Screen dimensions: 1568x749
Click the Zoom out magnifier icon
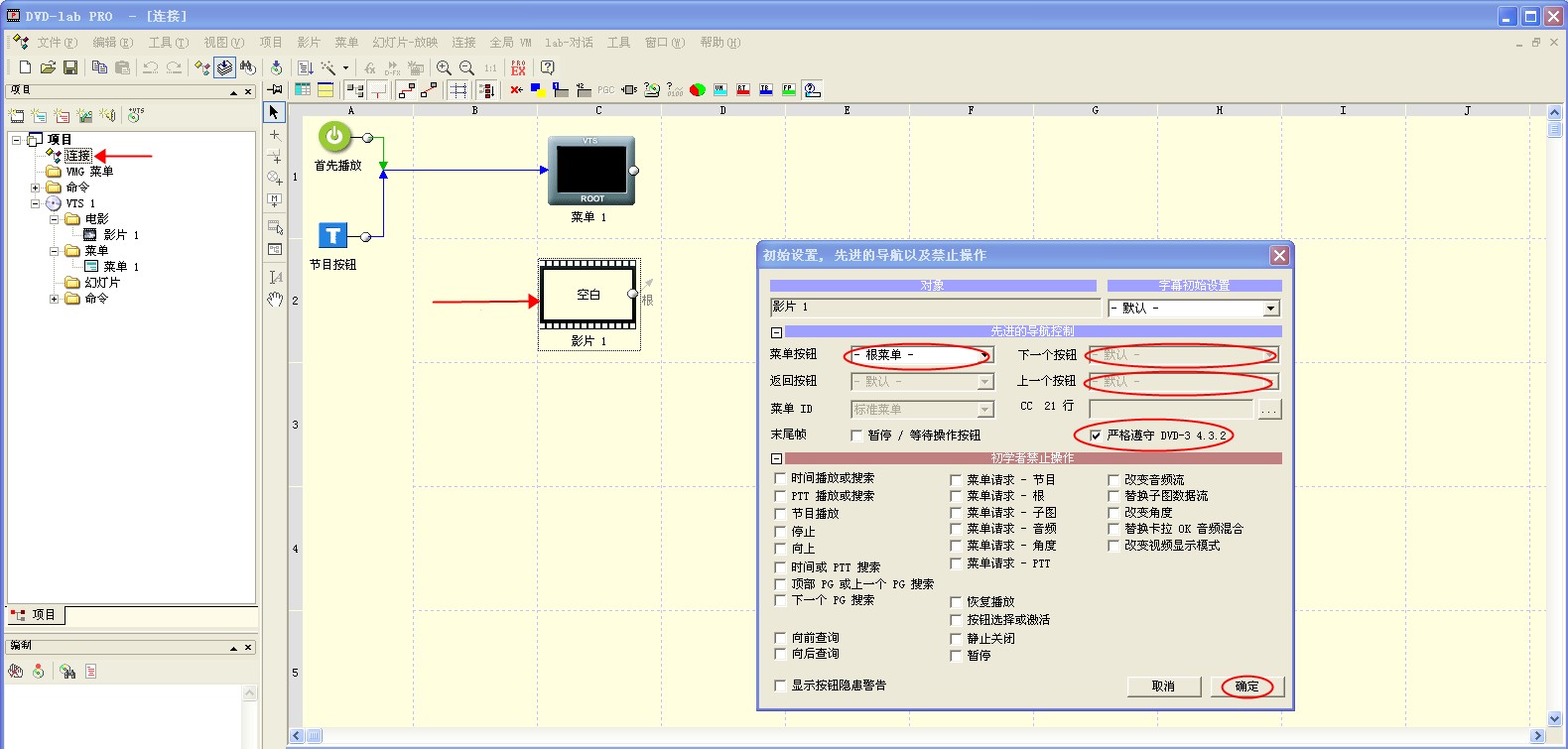click(466, 67)
